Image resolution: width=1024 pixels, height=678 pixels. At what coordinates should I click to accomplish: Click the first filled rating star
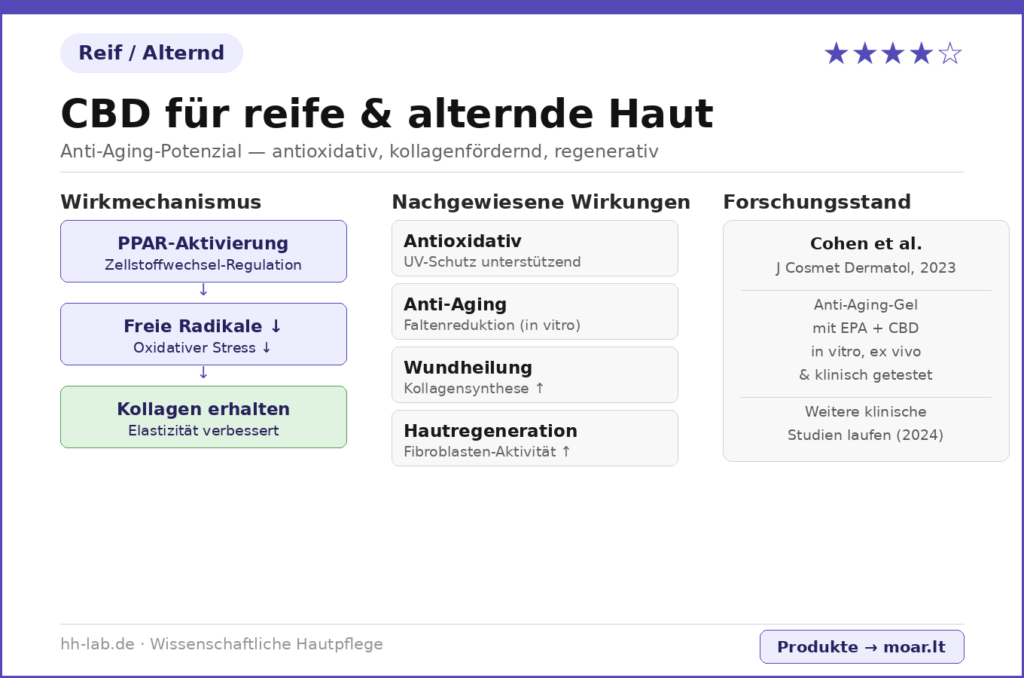pyautogui.click(x=836, y=54)
